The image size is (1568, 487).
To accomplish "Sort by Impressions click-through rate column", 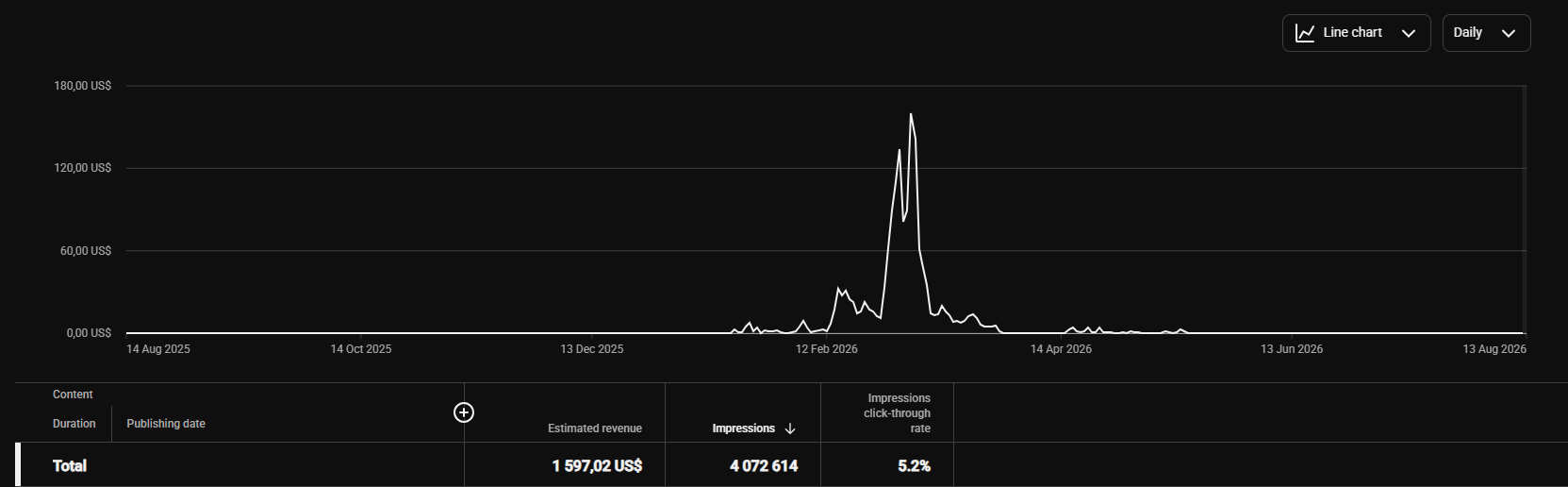I will click(x=897, y=413).
